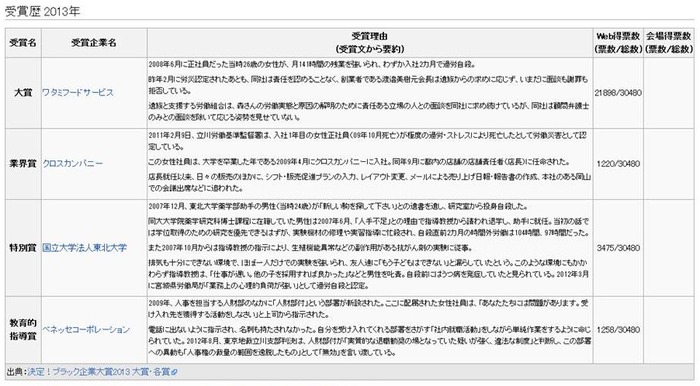
Task: Open the クロスカンパニー link
Action: [x=72, y=164]
